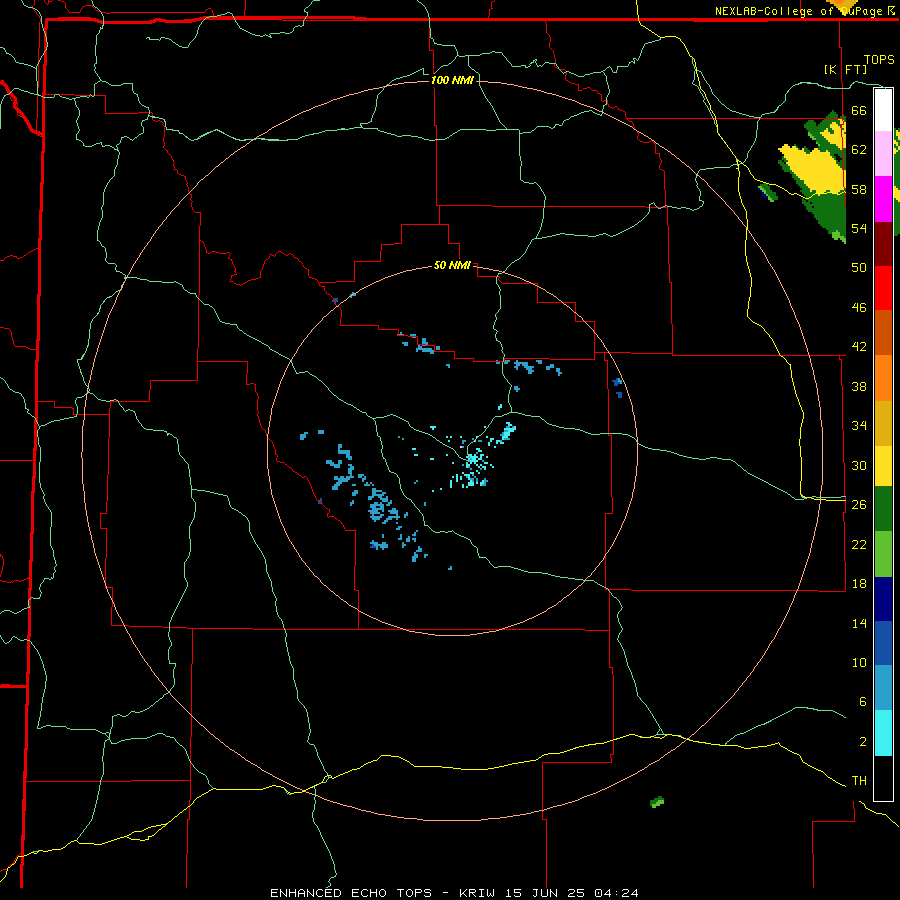Click the legend value 42
The width and height of the screenshot is (900, 900).
tap(859, 347)
